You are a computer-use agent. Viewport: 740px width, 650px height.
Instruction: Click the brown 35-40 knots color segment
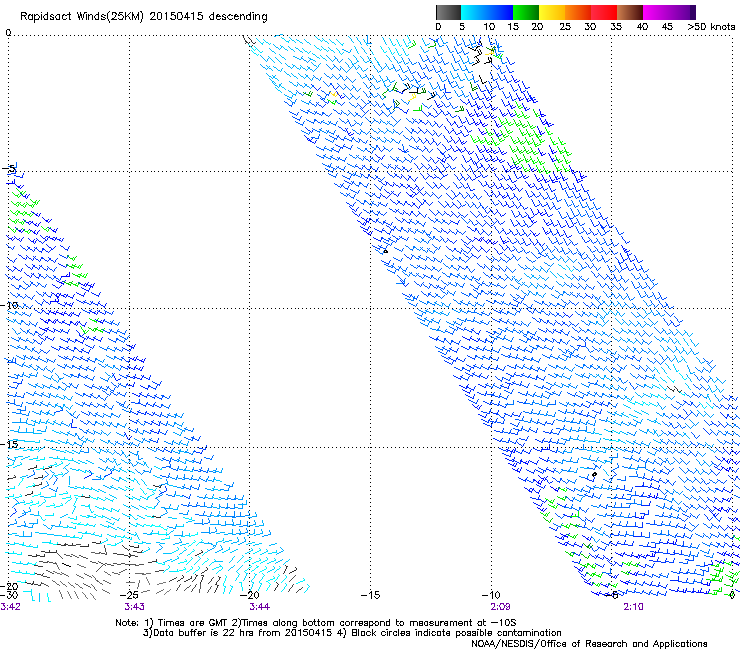(x=630, y=12)
